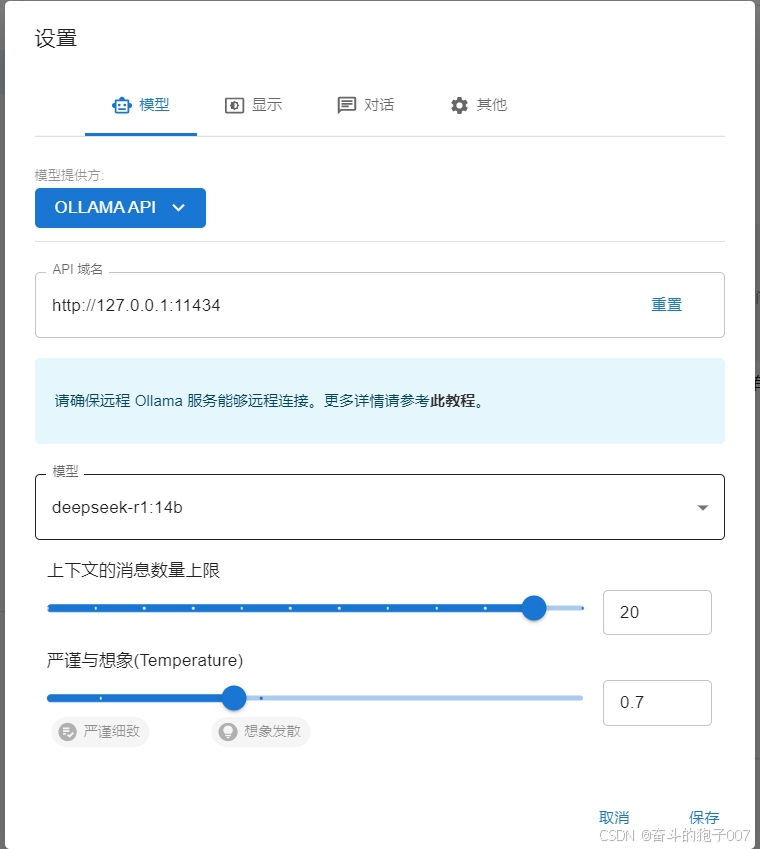
Task: Switch to the 模型 tab
Action: click(x=141, y=105)
